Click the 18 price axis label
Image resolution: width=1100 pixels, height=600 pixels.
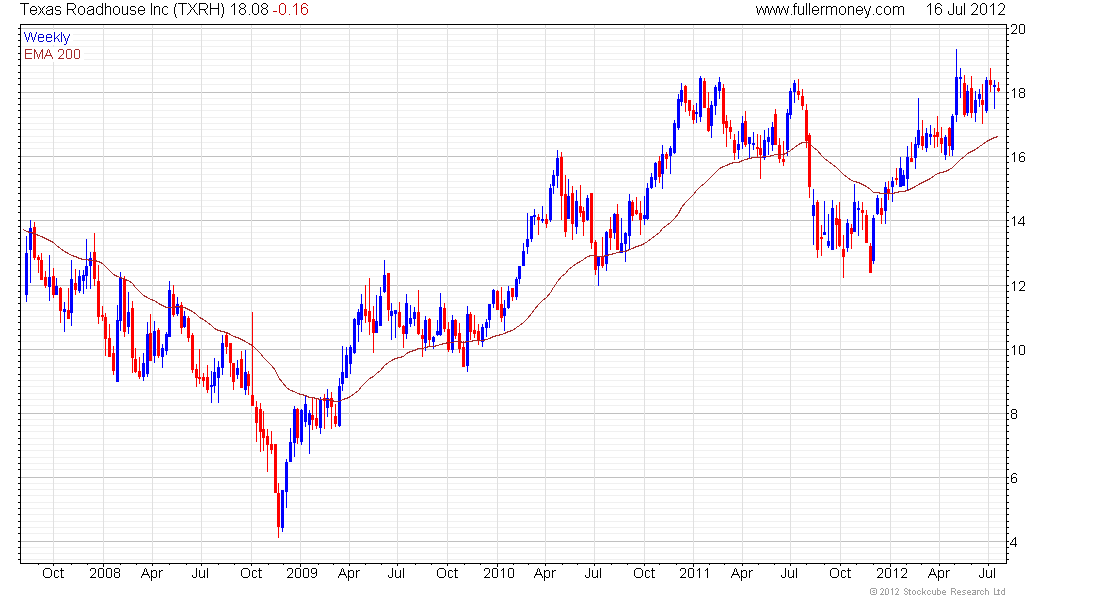click(1017, 93)
